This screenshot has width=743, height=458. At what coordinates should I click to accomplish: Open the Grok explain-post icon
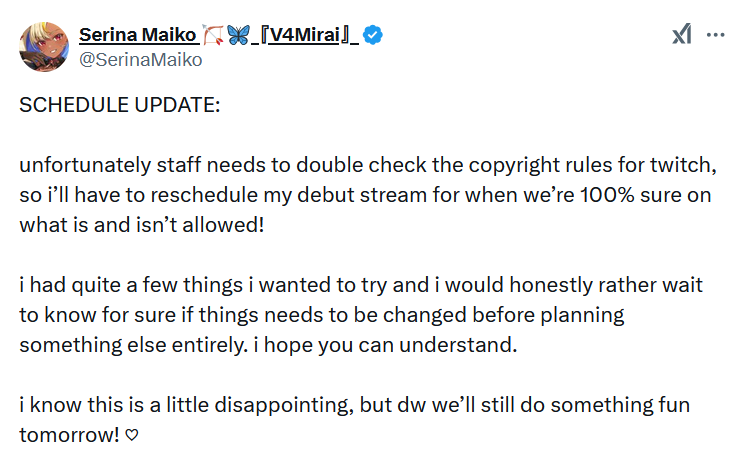click(x=681, y=35)
